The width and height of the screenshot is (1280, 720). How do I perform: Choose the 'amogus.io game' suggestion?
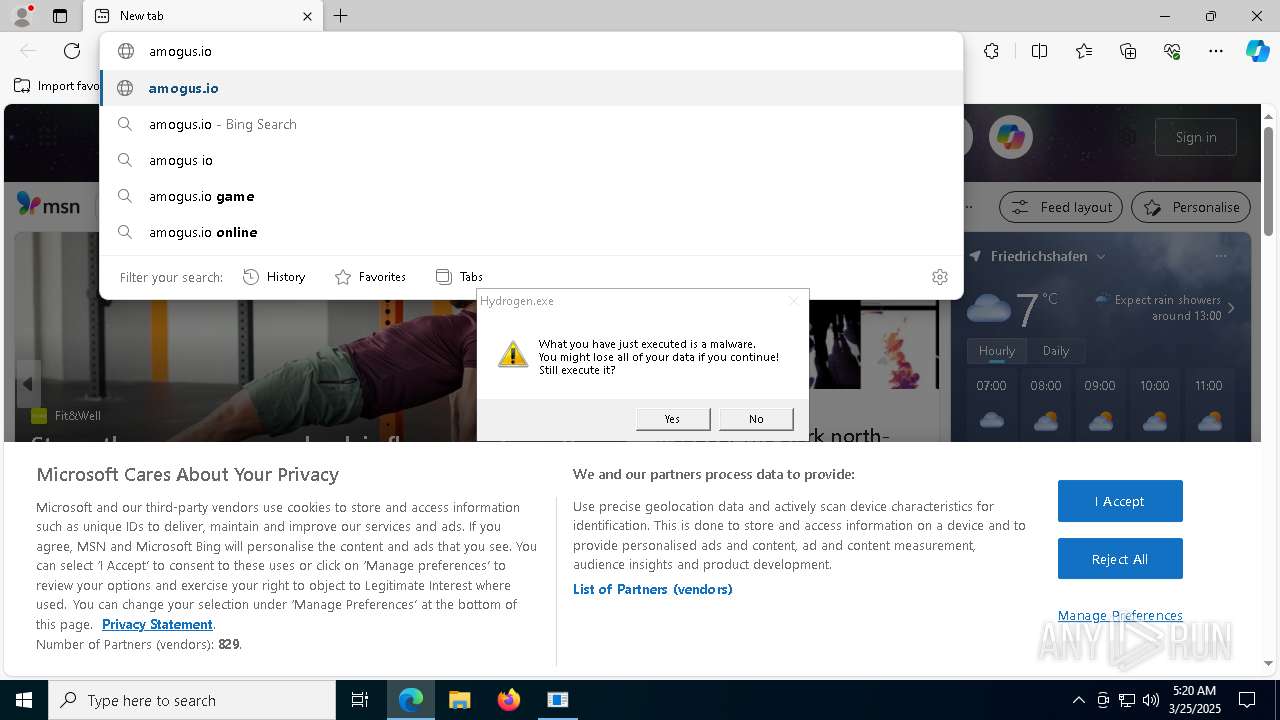coord(532,196)
